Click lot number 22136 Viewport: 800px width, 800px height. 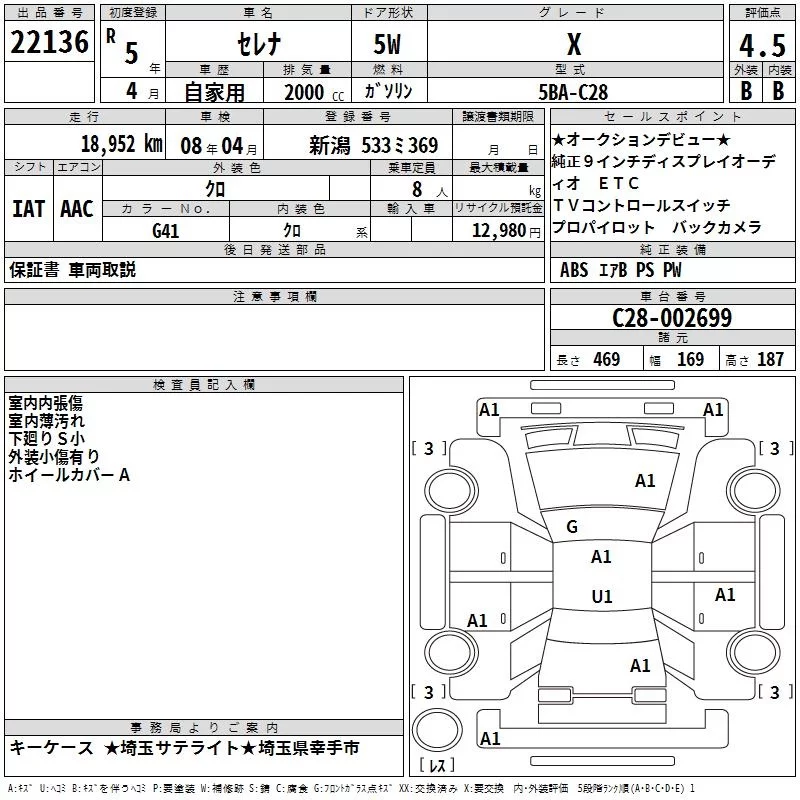pos(49,42)
